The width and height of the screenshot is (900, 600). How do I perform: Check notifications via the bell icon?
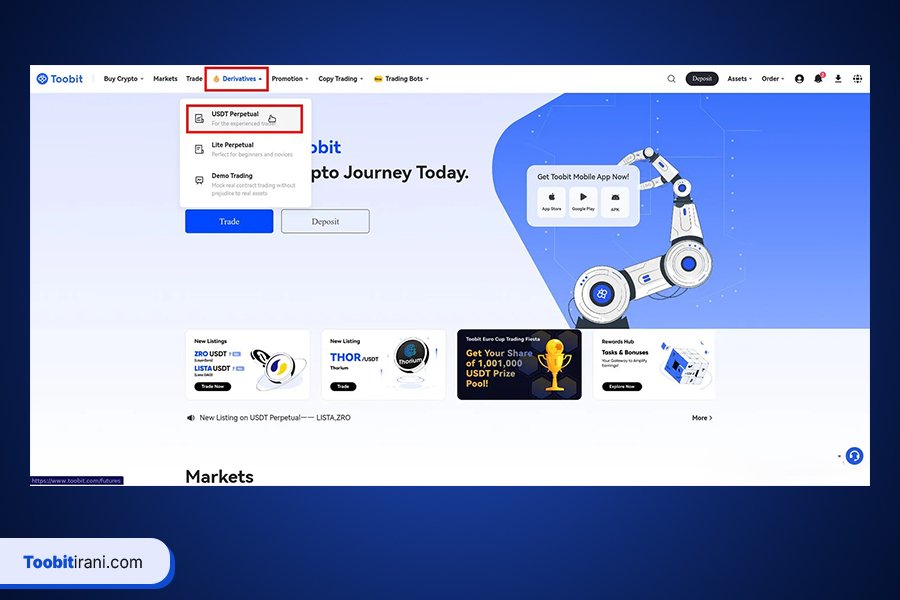818,79
